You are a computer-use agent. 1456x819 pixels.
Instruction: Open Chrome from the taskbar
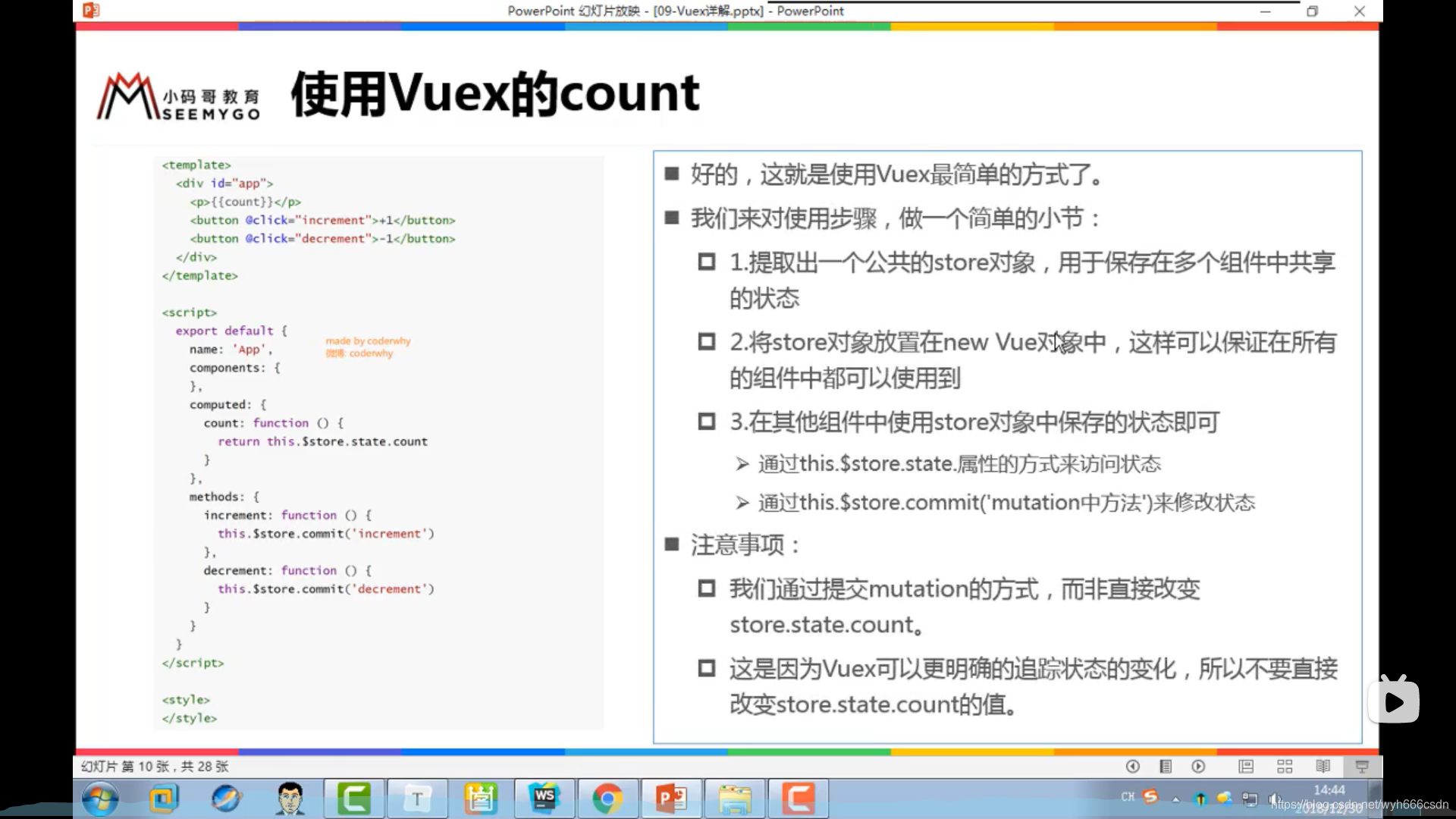(607, 799)
